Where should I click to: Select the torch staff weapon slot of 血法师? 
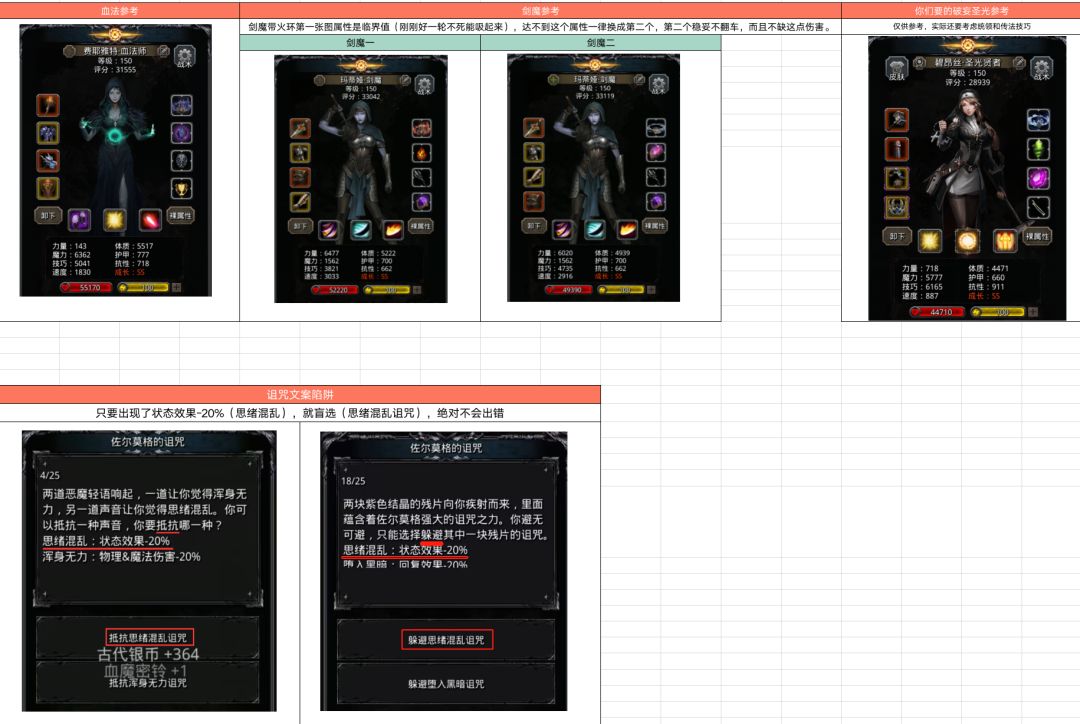coord(48,105)
